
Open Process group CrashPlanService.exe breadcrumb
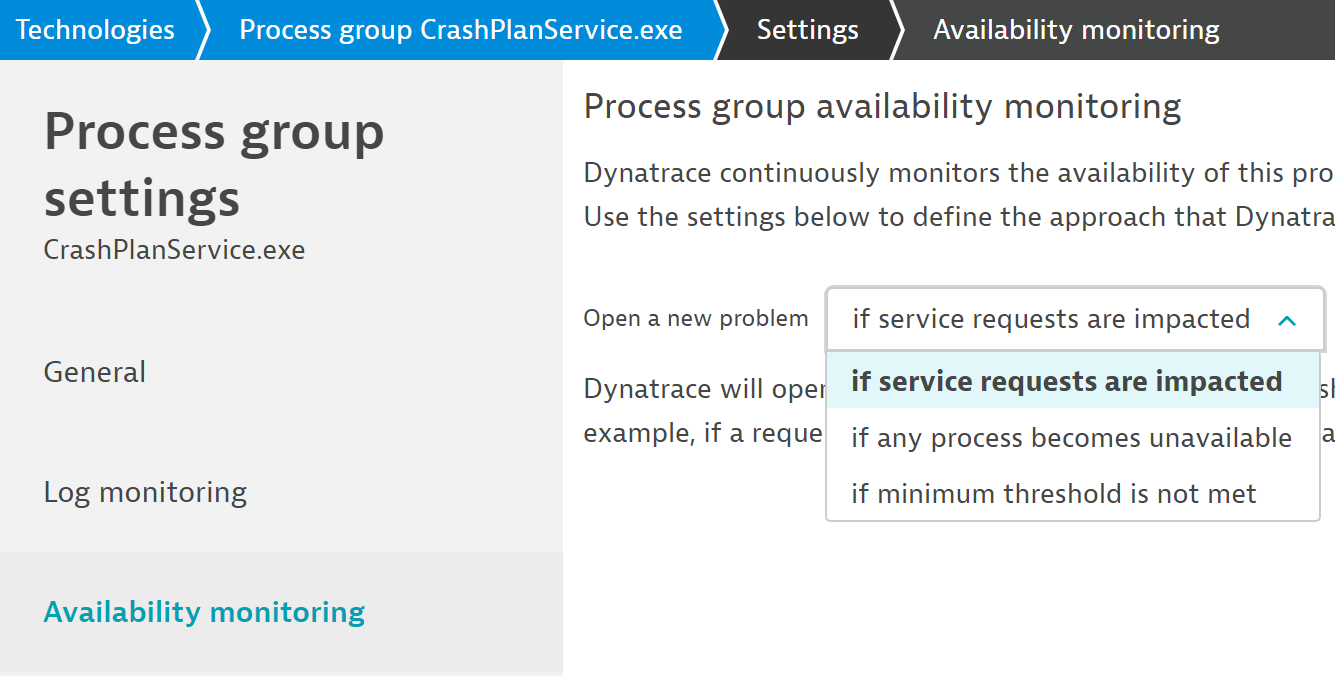(460, 30)
